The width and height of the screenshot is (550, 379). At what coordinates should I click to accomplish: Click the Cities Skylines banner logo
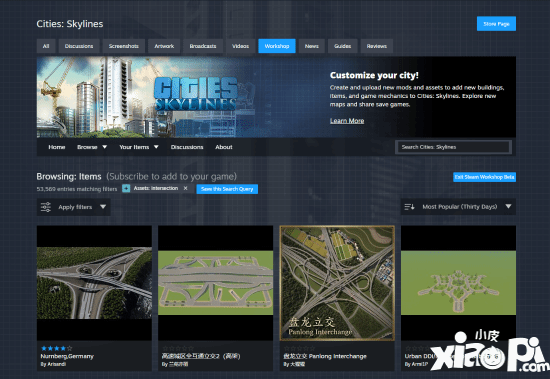click(195, 94)
